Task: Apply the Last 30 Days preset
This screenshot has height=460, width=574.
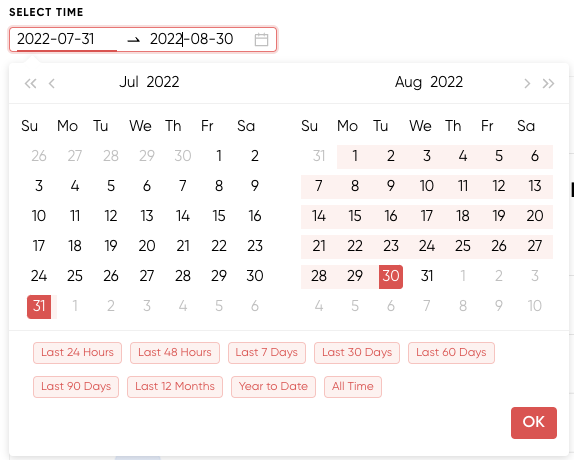Action: (357, 353)
